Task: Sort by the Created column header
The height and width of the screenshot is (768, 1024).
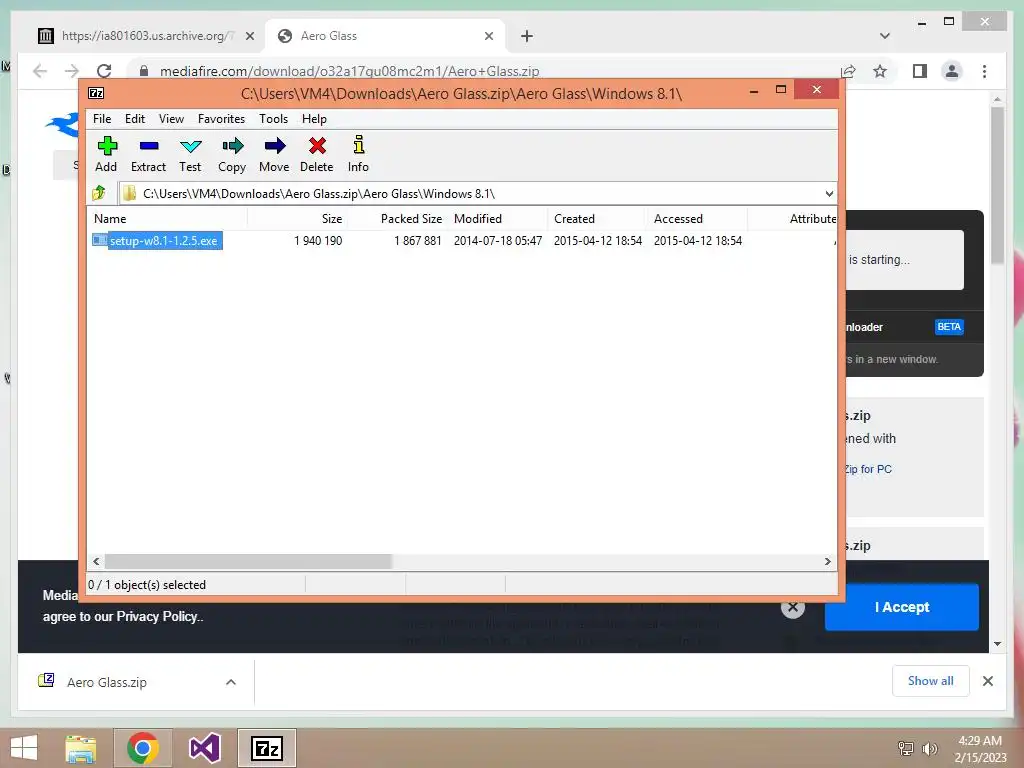Action: tap(598, 219)
